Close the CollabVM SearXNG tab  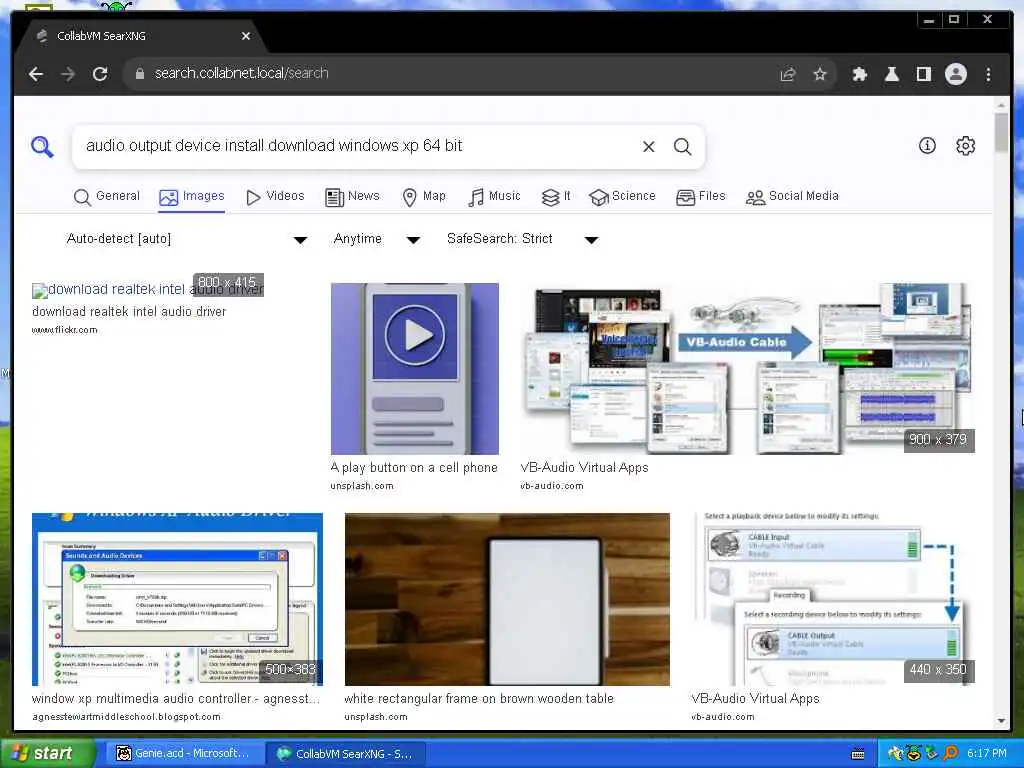click(246, 36)
